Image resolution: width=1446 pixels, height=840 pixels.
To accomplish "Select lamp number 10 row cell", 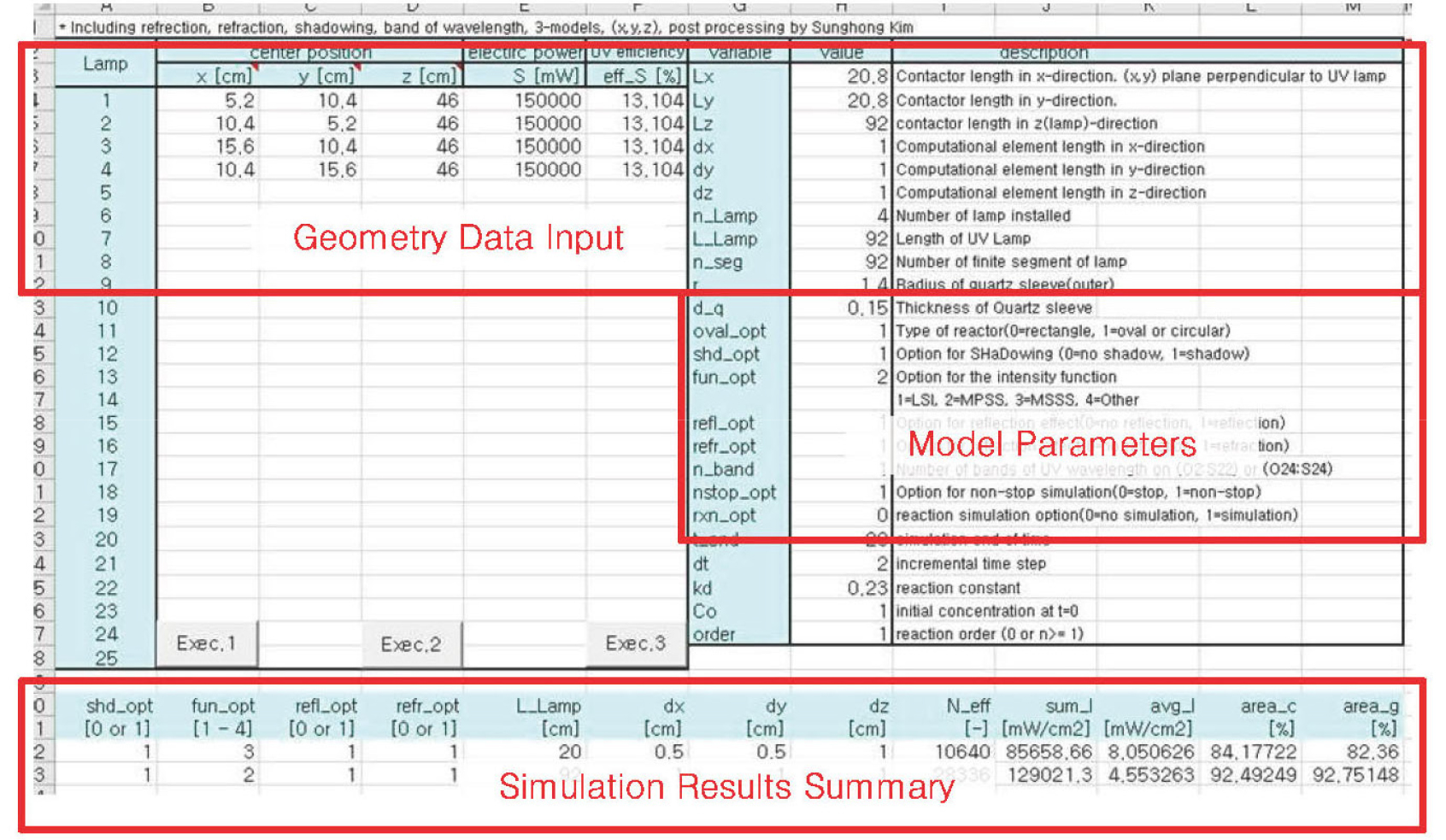I will point(106,308).
